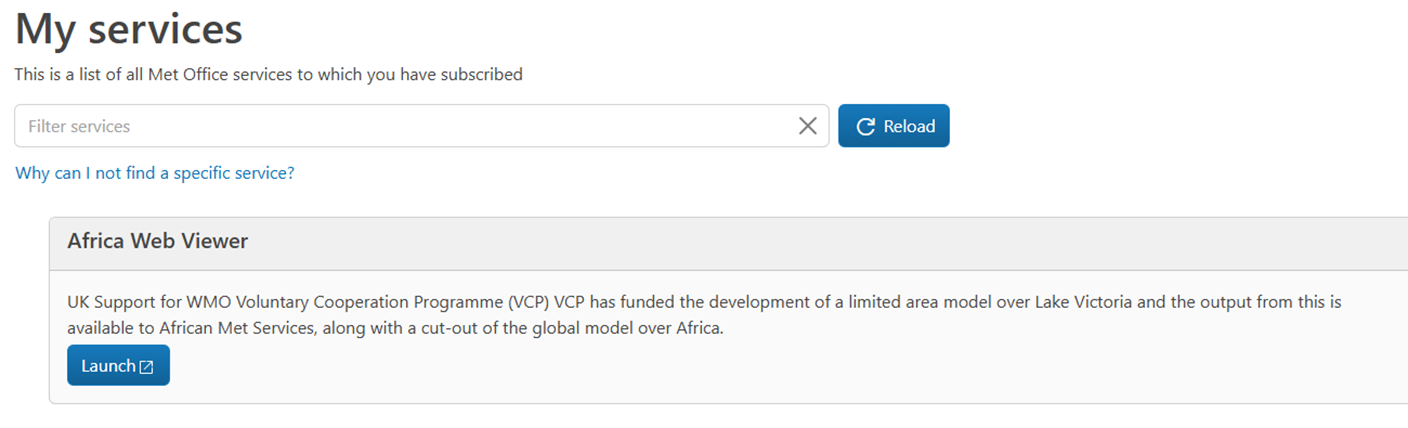Open 'Why can I not find a specific service?'
This screenshot has width=1408, height=428.
(x=155, y=173)
